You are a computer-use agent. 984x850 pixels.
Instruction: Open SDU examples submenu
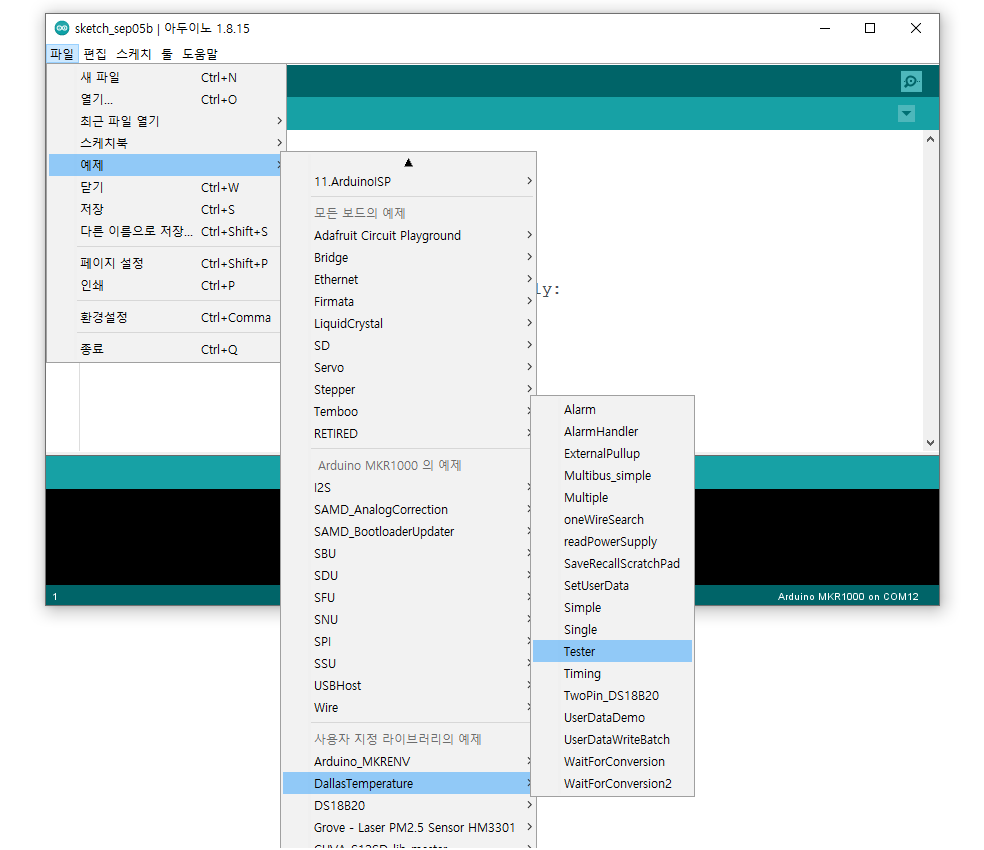(407, 575)
